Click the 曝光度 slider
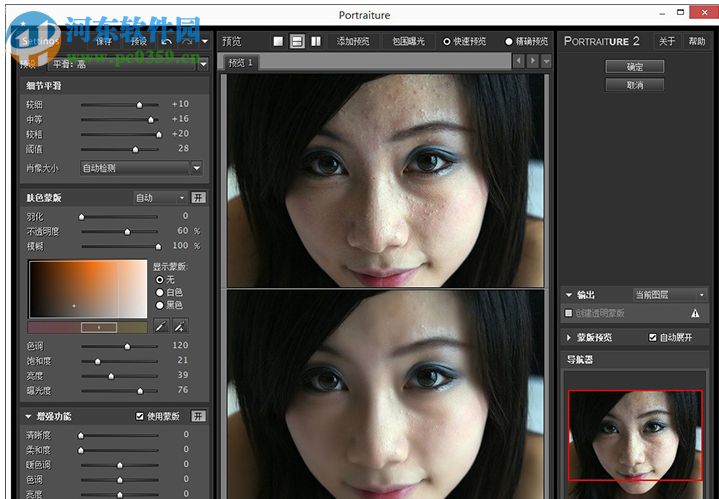Viewport: 719px width, 499px height. (120, 391)
